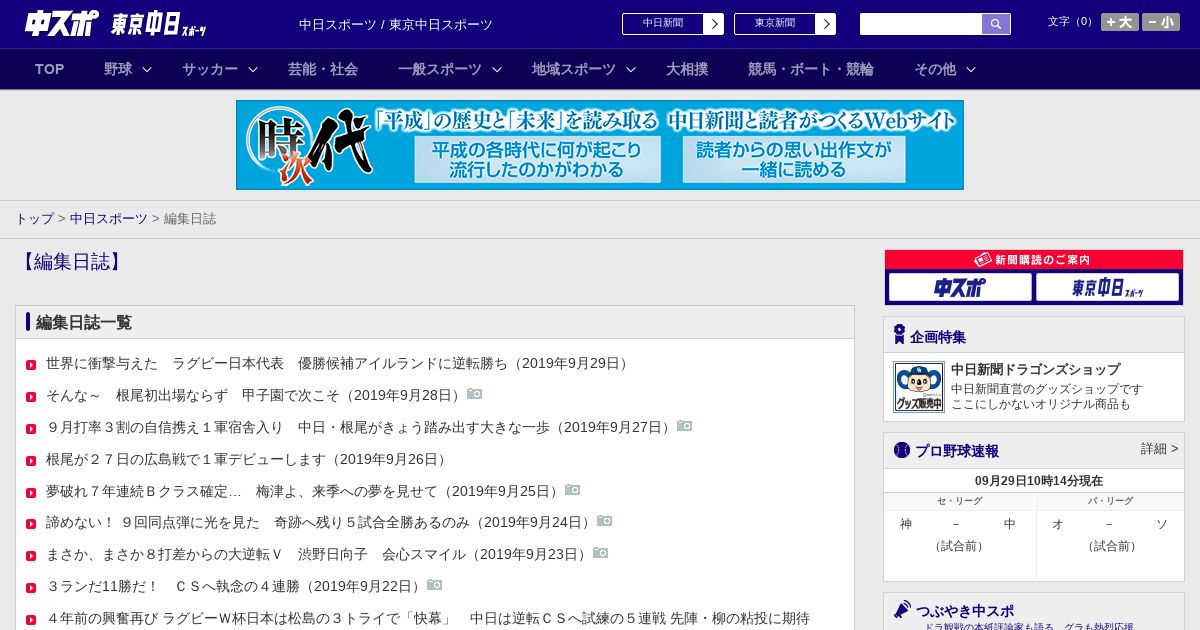Click 文字（0）label in header

click(x=1072, y=21)
